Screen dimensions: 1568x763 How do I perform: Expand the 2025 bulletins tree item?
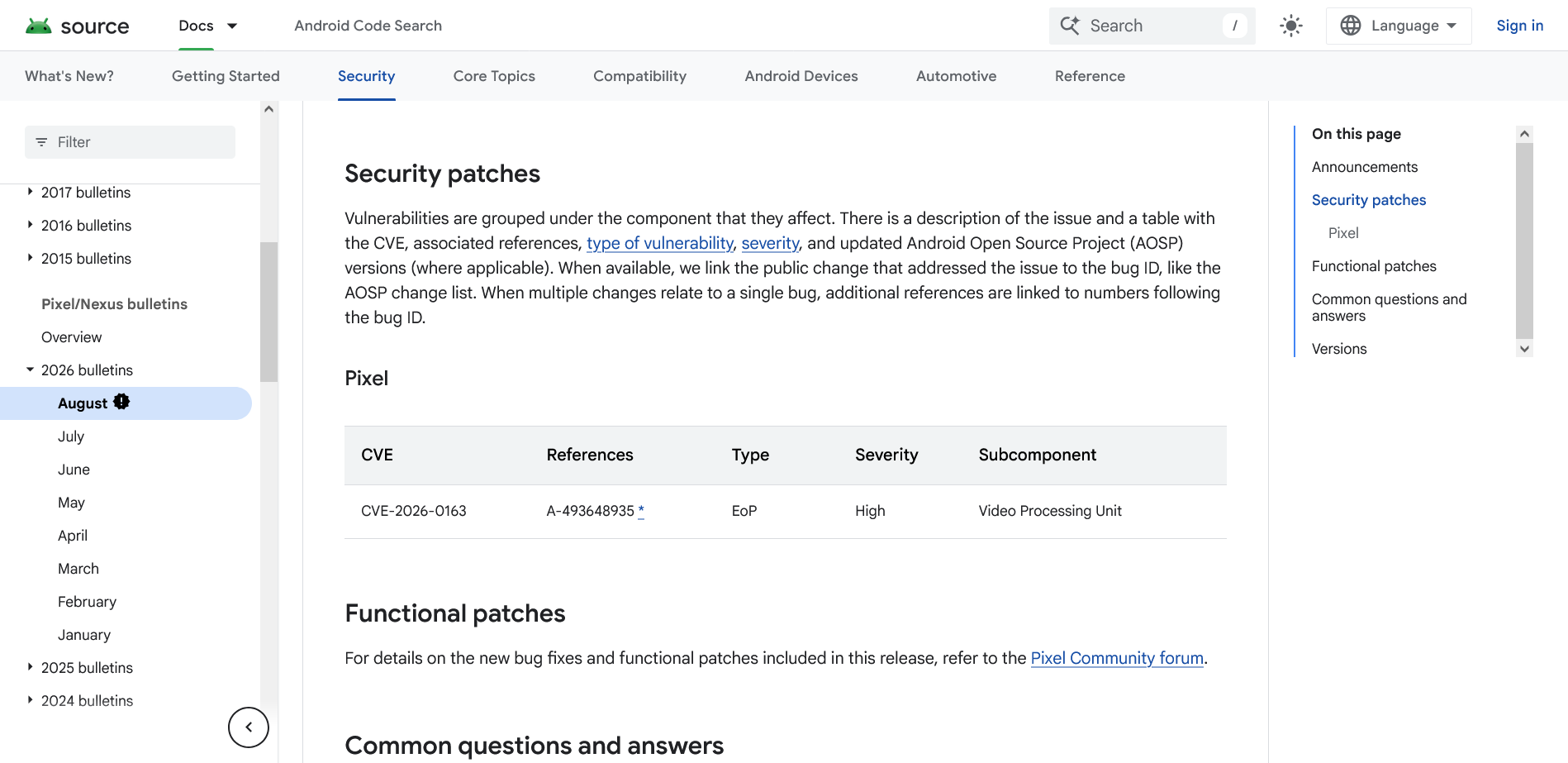tap(30, 667)
